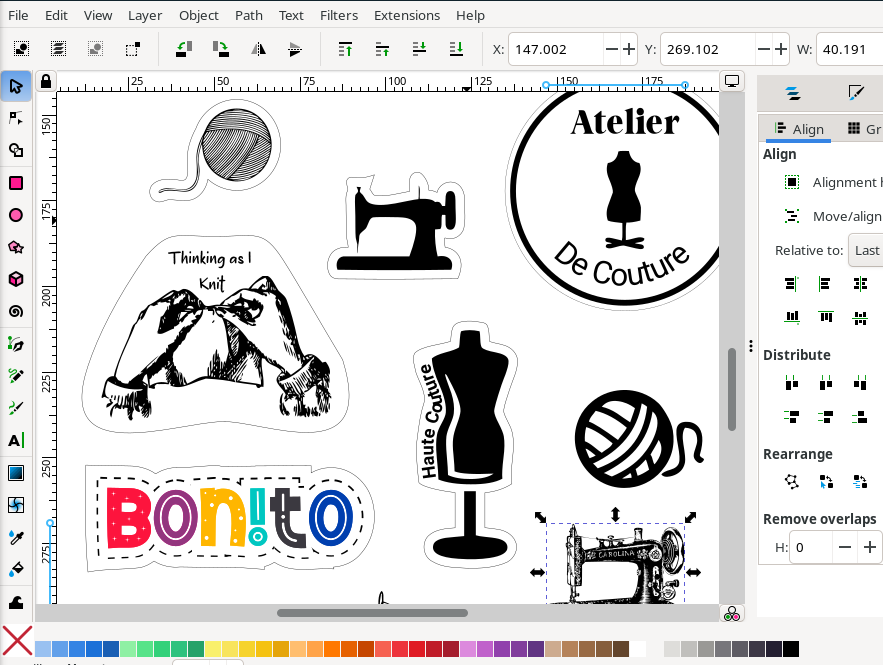
Task: Increase the X coordinate with plus button
Action: tap(628, 48)
